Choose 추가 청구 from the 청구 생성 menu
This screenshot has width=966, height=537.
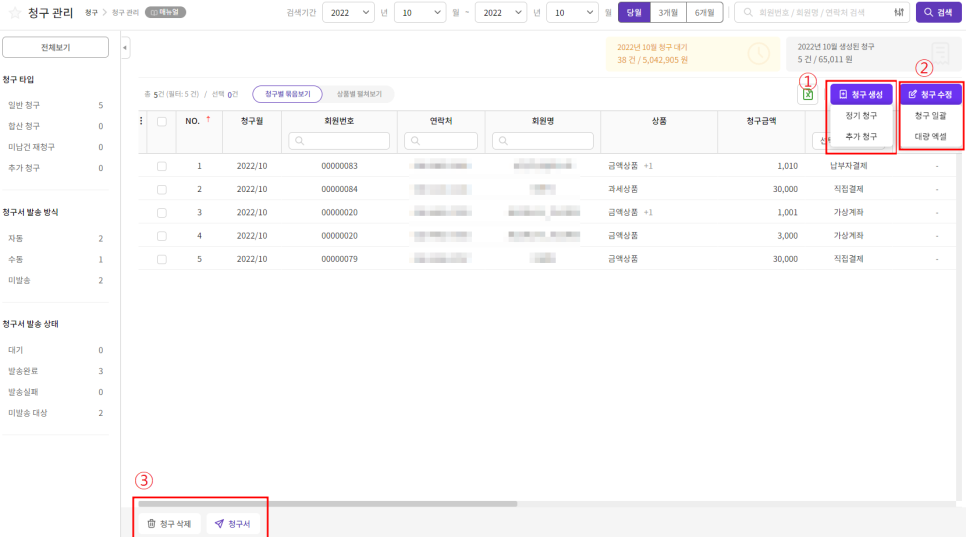tap(861, 137)
